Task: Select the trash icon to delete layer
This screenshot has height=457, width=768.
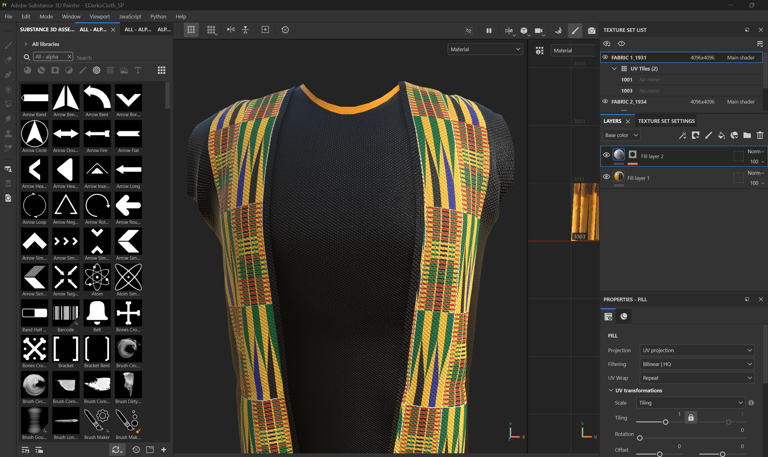Action: (760, 135)
